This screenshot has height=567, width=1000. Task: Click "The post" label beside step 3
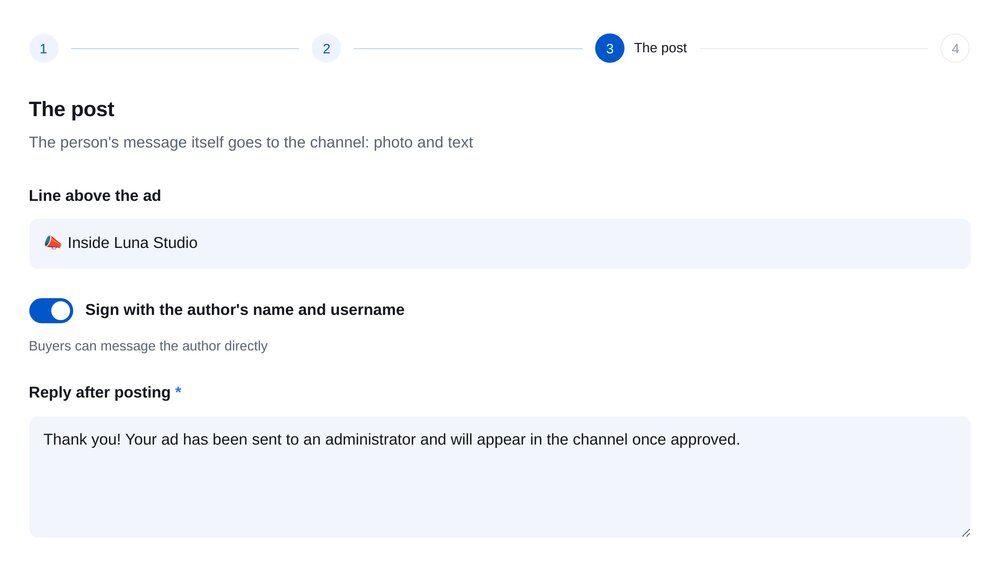pyautogui.click(x=660, y=48)
